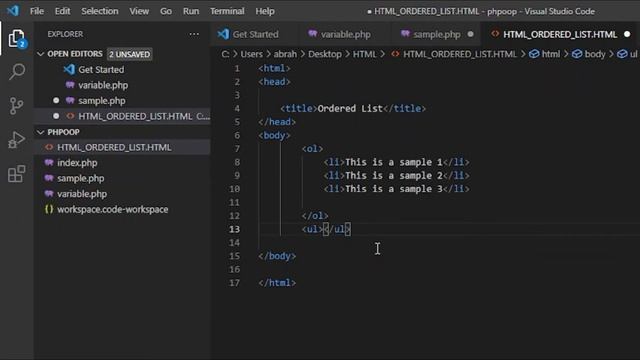Open the Extensions view icon
640x360 pixels.
tap(17, 174)
